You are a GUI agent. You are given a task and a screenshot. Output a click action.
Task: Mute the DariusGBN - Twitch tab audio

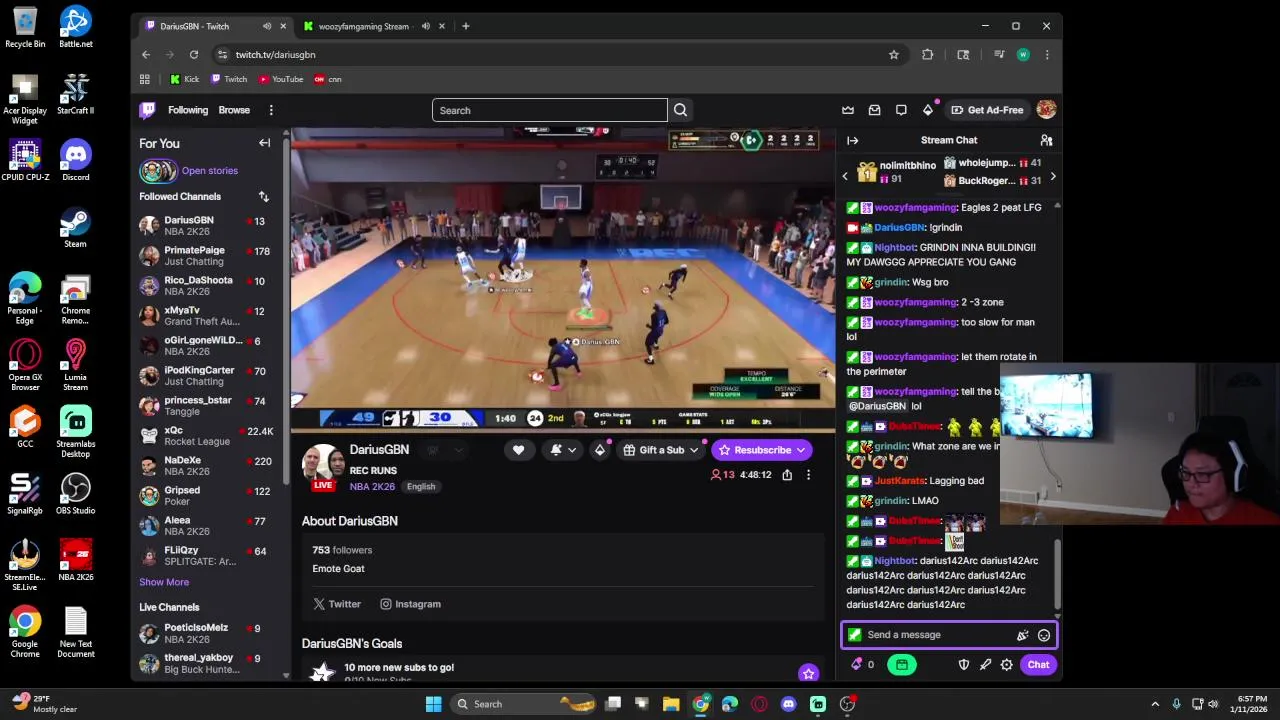(267, 26)
